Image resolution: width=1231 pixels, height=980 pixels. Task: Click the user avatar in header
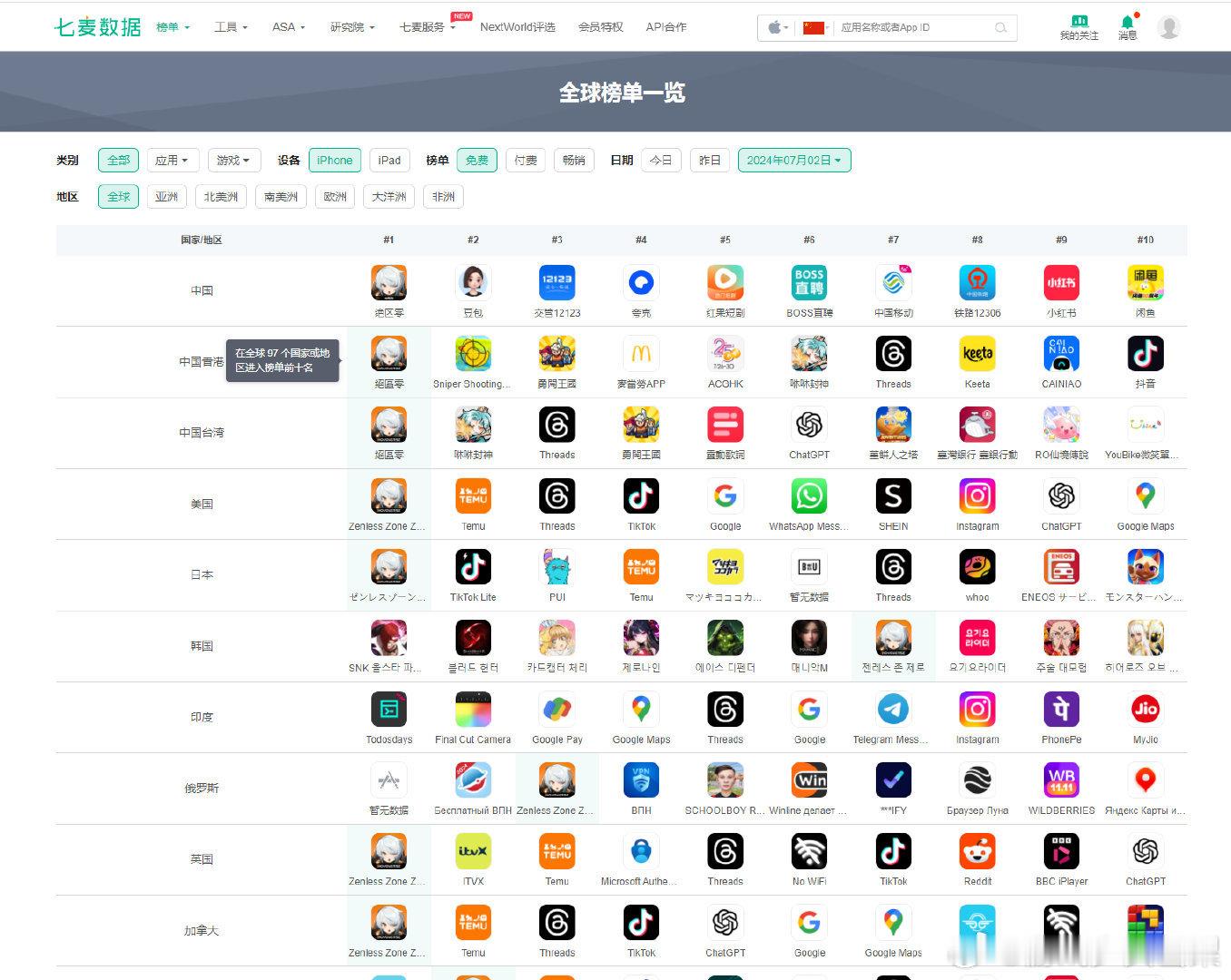point(1169,27)
